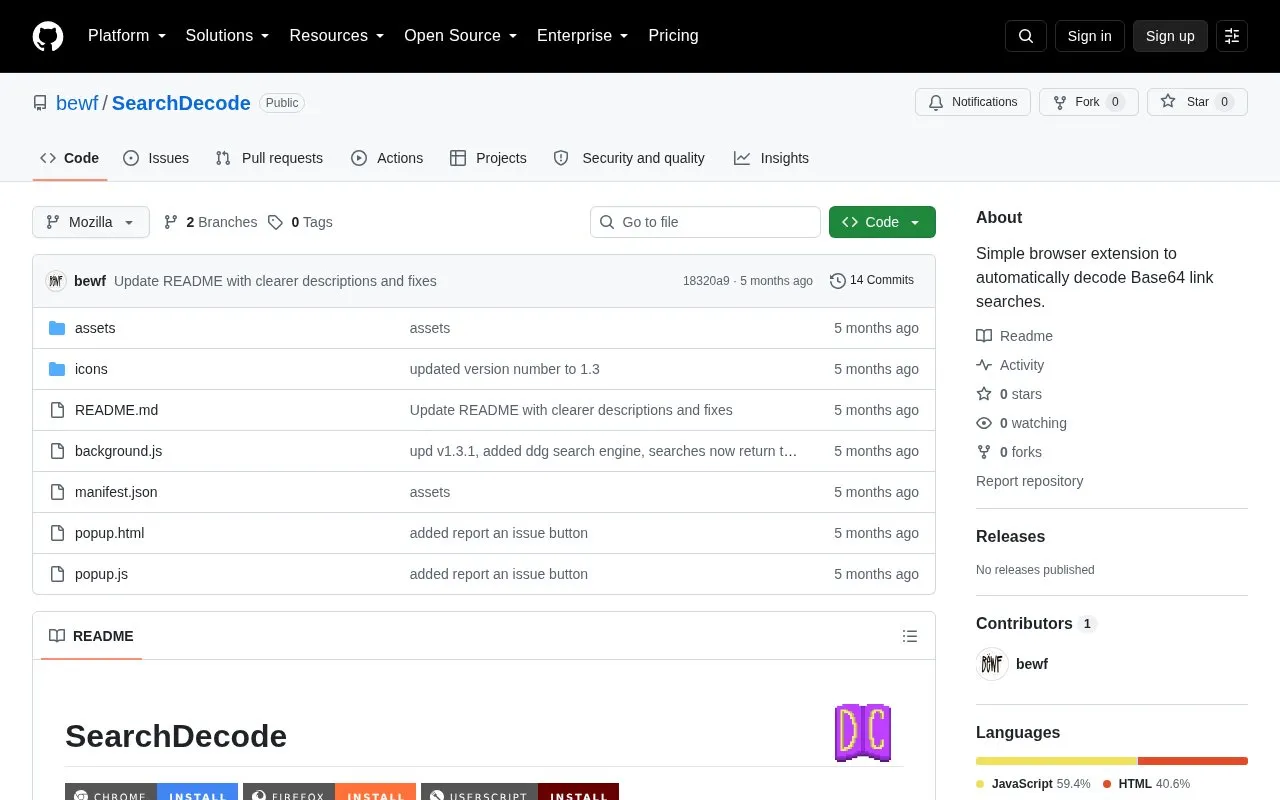The height and width of the screenshot is (800, 1280).
Task: Switch to the Insights tab
Action: [771, 158]
